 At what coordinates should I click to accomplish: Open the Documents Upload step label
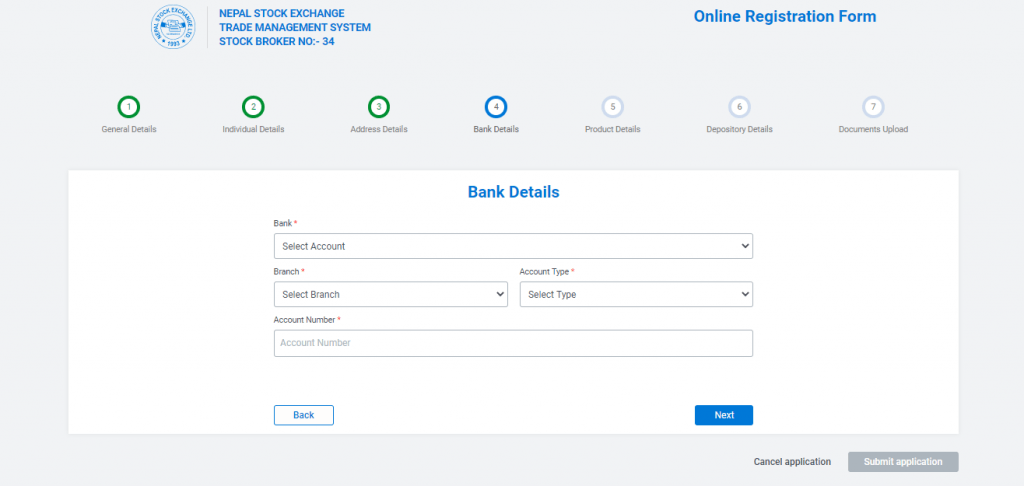[873, 129]
